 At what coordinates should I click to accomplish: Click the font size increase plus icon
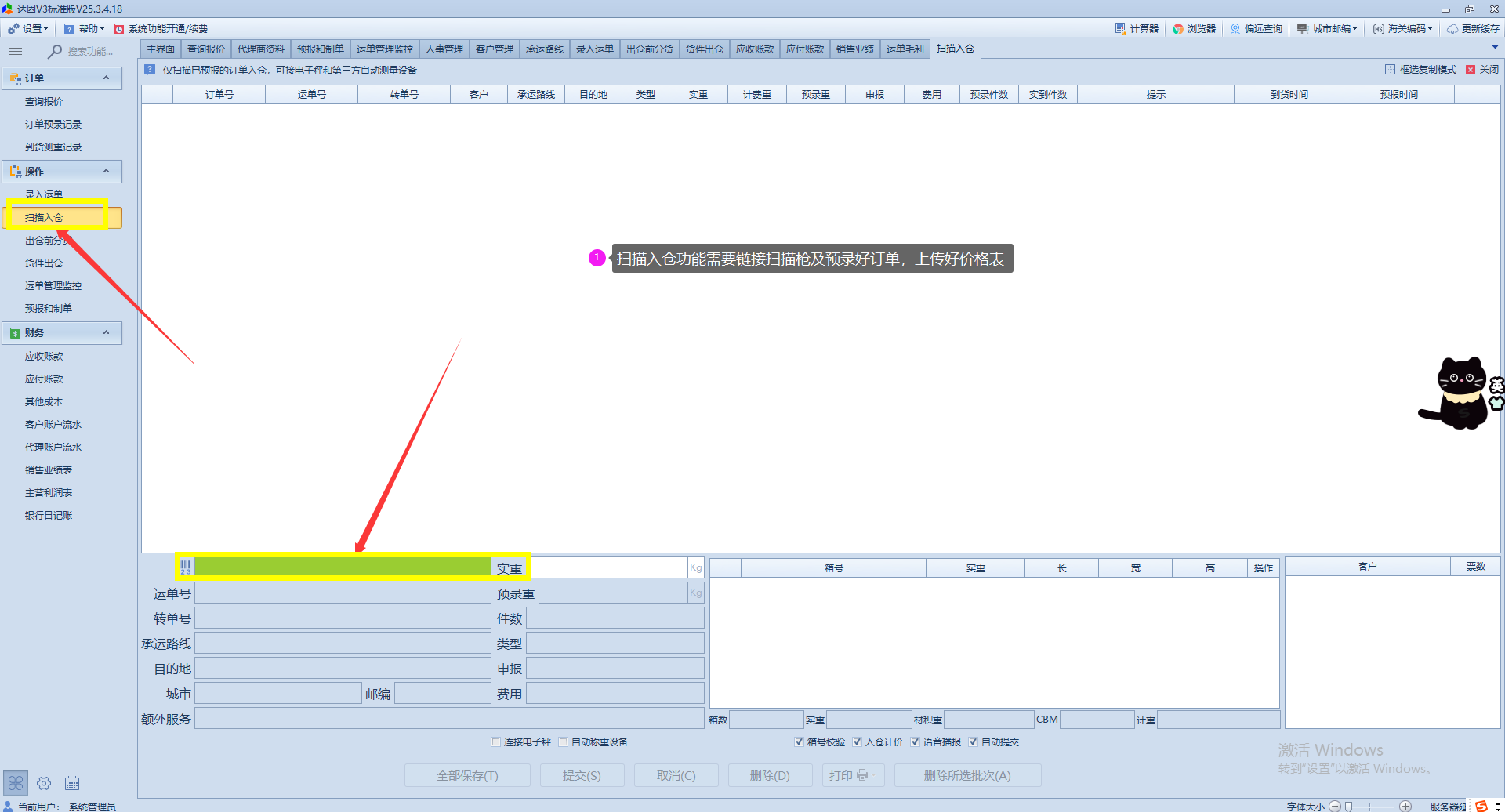(1405, 806)
